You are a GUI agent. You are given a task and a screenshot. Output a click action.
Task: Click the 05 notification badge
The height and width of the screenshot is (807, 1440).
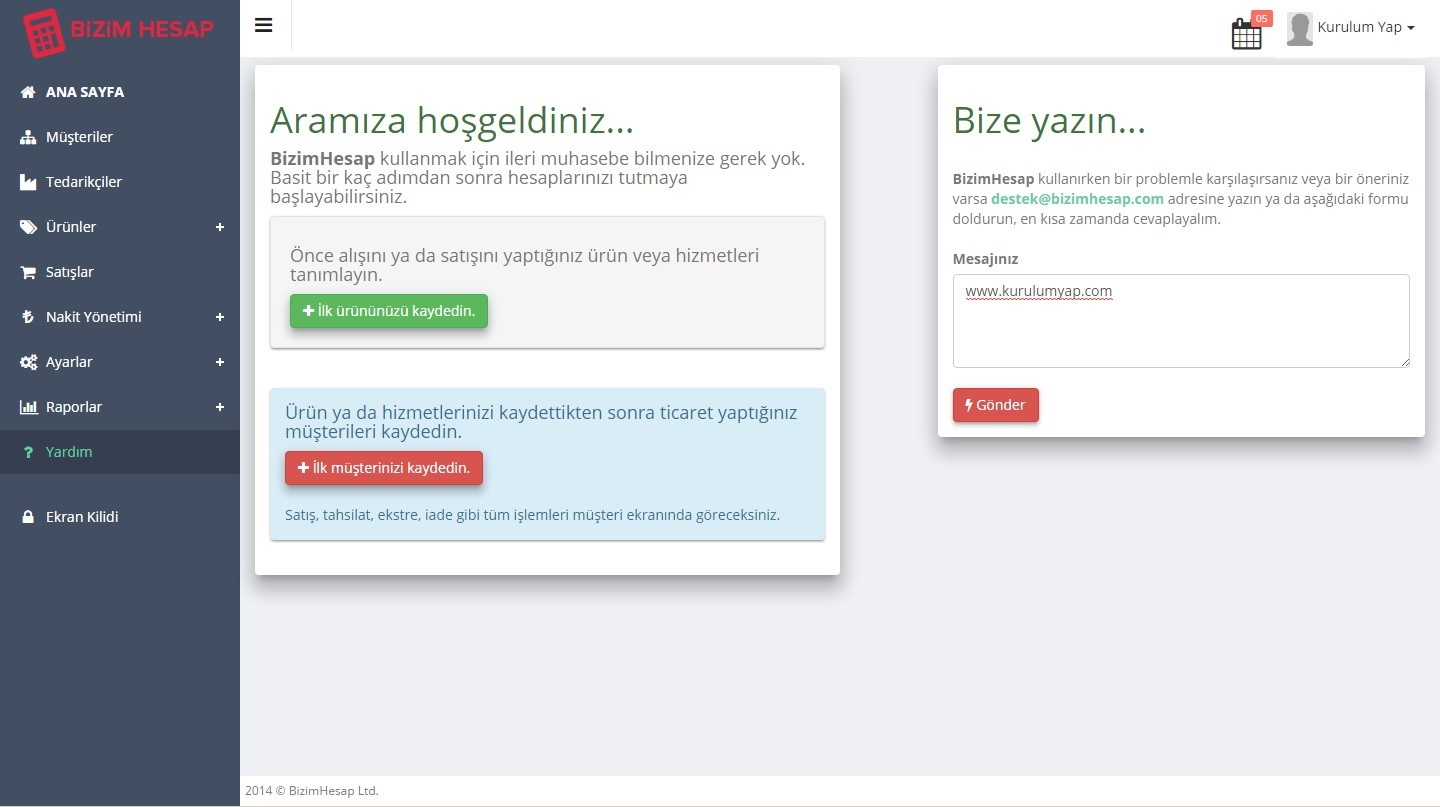(x=1262, y=18)
